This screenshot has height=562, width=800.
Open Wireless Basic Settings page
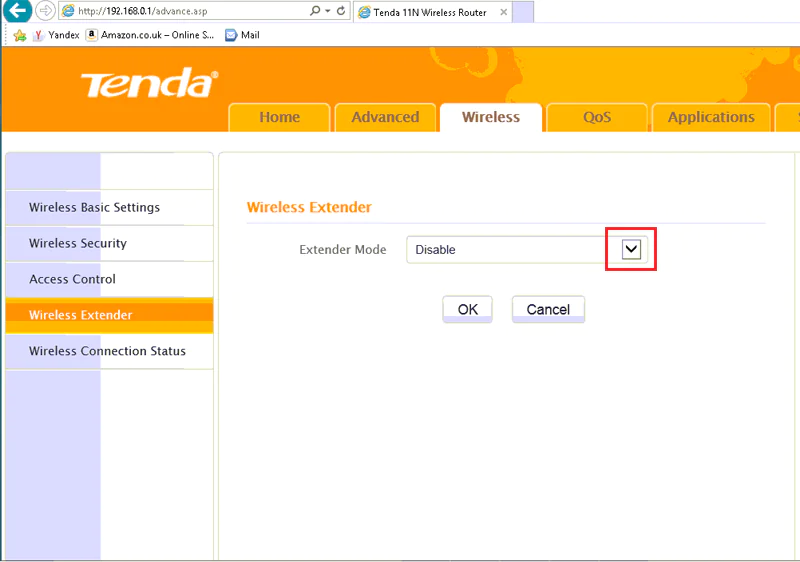coord(109,208)
